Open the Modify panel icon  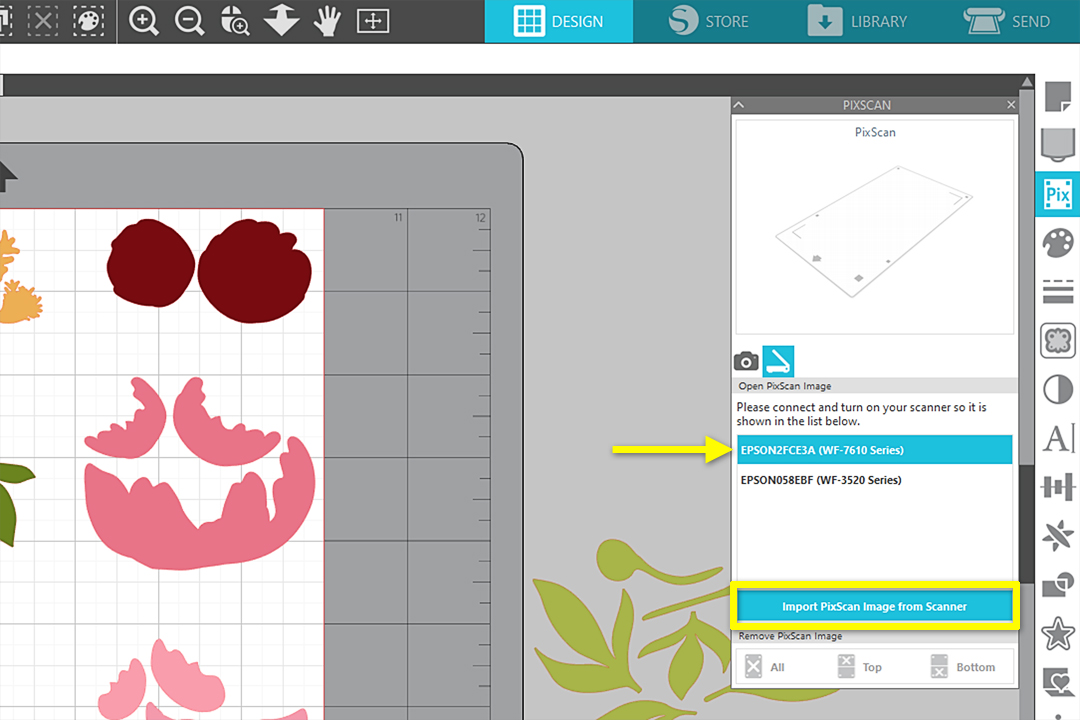coord(1057,584)
